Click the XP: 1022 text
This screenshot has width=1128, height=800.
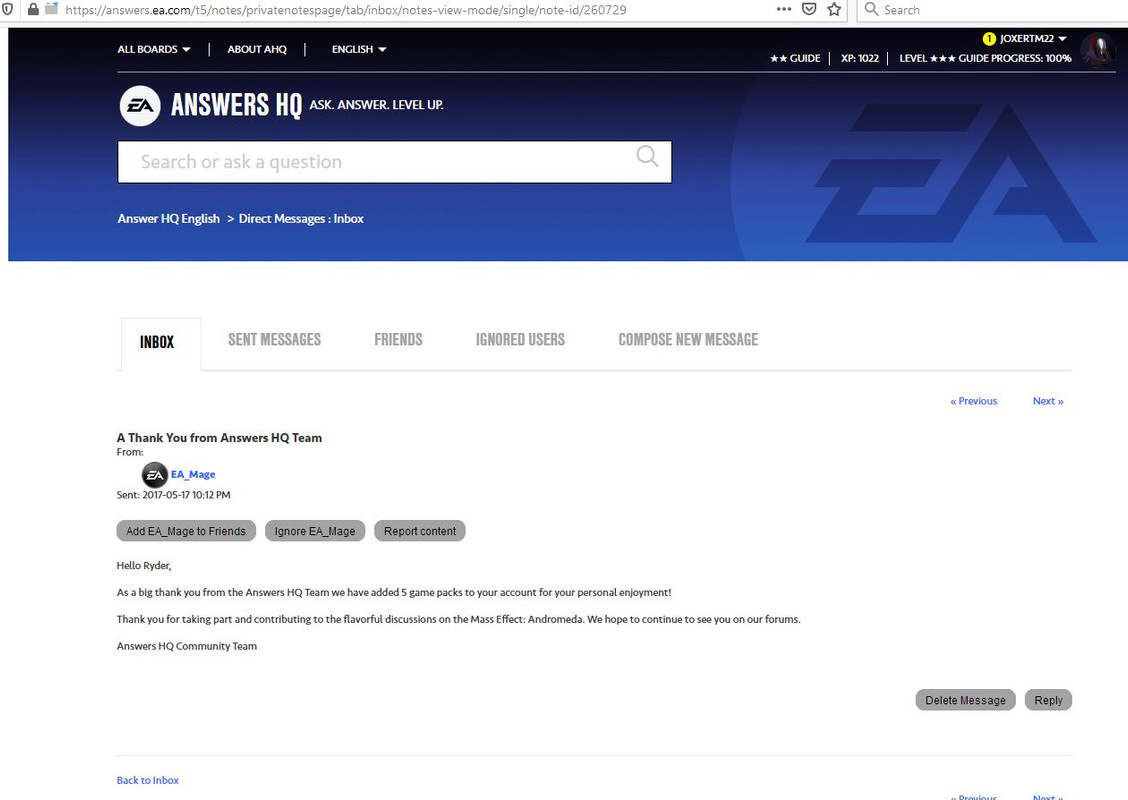tap(860, 58)
